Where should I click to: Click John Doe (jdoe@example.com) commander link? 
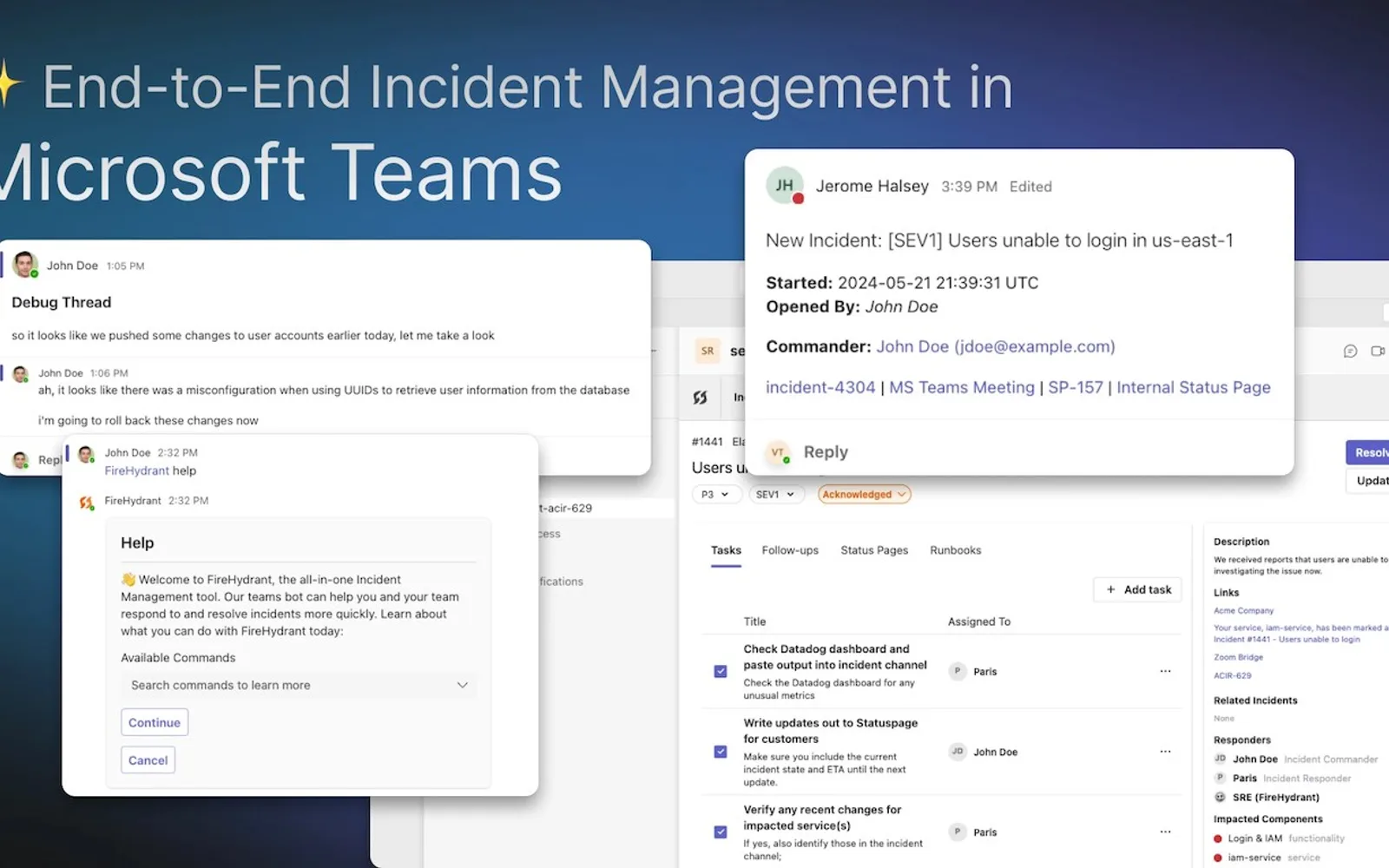pos(996,346)
